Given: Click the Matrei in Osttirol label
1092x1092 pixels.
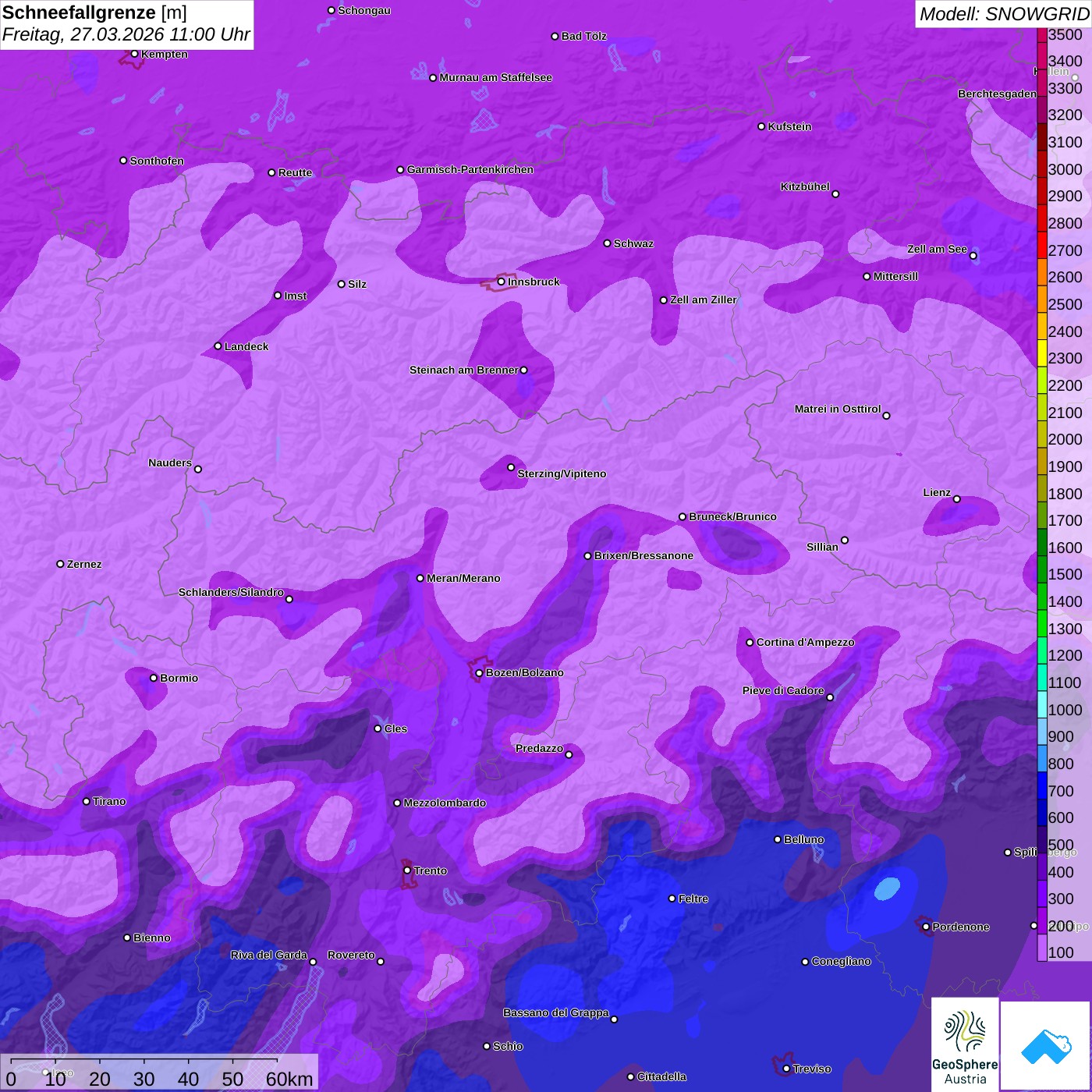Looking at the screenshot, I should coord(838,409).
